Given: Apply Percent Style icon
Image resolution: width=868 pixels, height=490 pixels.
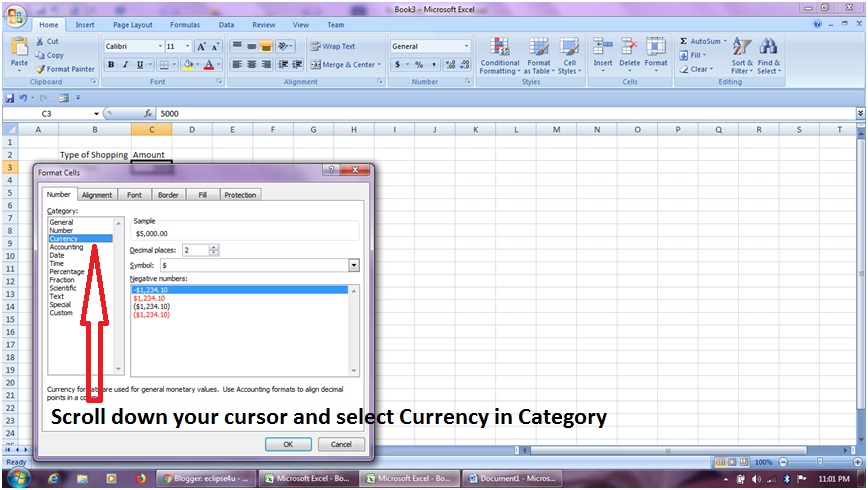Looking at the screenshot, I should [x=419, y=65].
